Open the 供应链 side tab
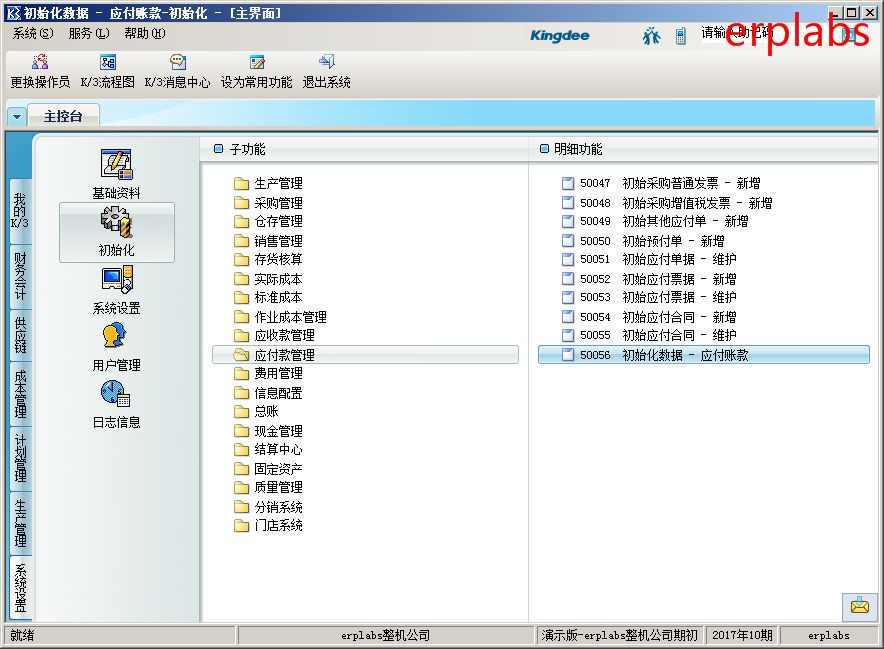 tap(20, 335)
